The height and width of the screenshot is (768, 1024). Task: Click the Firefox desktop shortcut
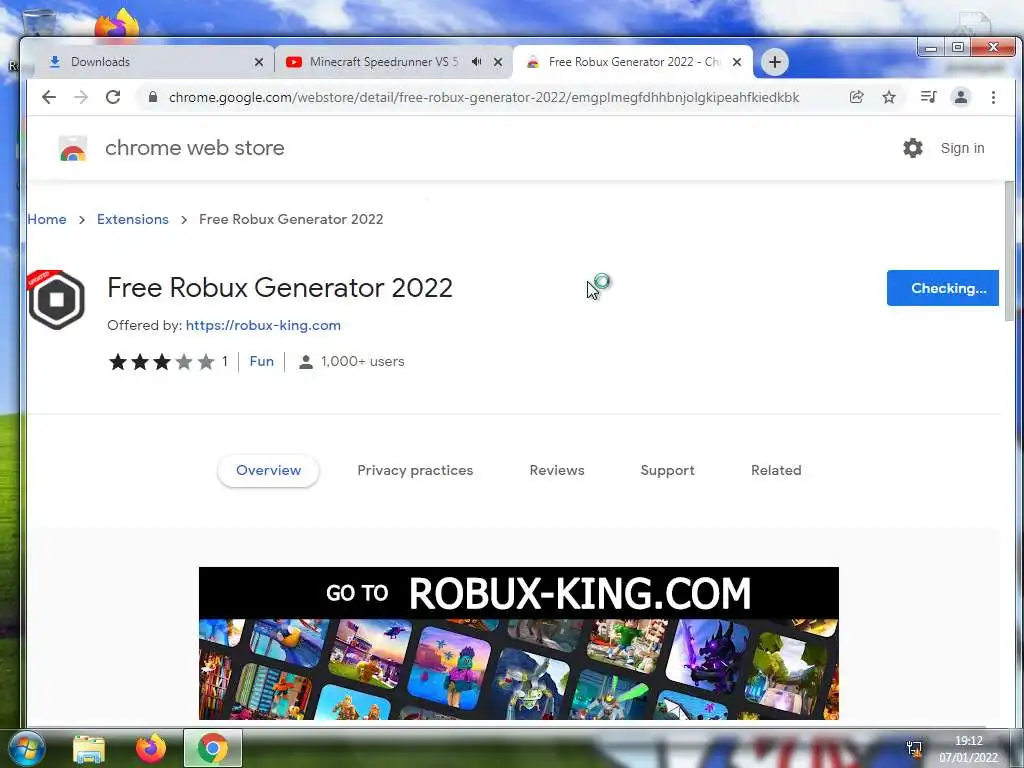click(x=116, y=24)
